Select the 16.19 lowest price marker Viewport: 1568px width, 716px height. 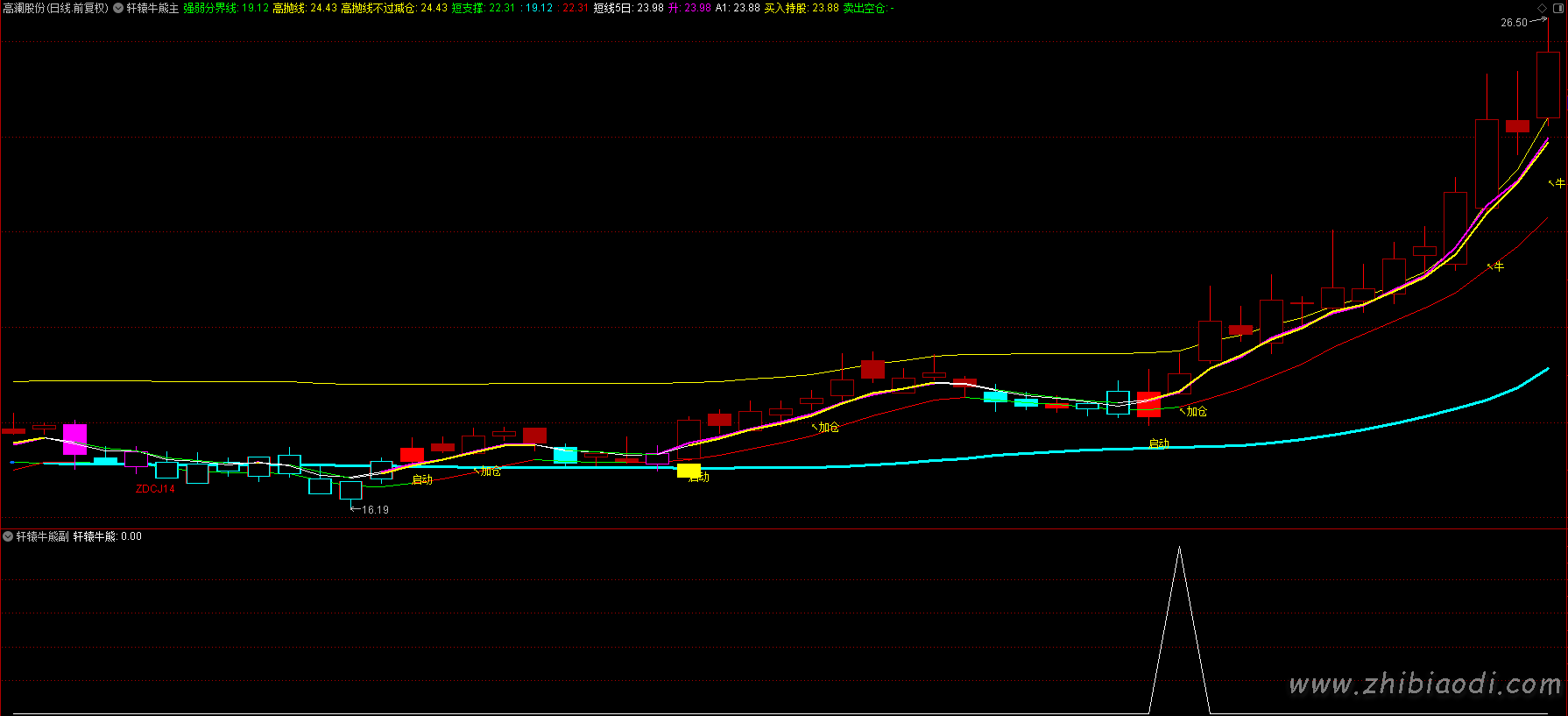[375, 509]
